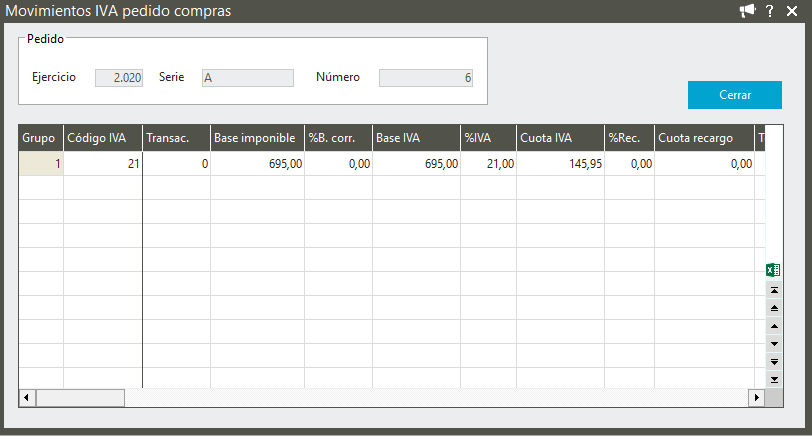Select Transac. cell with value 0

[x=176, y=164]
